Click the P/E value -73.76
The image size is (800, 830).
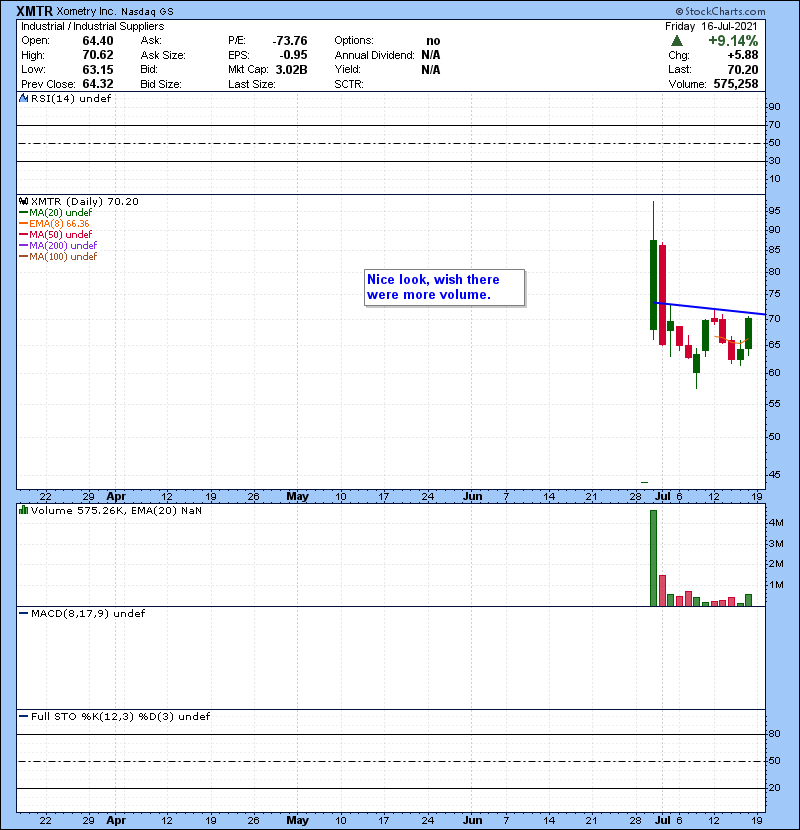coord(290,41)
